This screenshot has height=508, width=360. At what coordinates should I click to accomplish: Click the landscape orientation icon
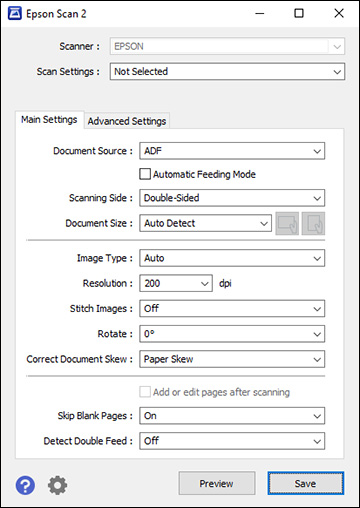click(287, 223)
